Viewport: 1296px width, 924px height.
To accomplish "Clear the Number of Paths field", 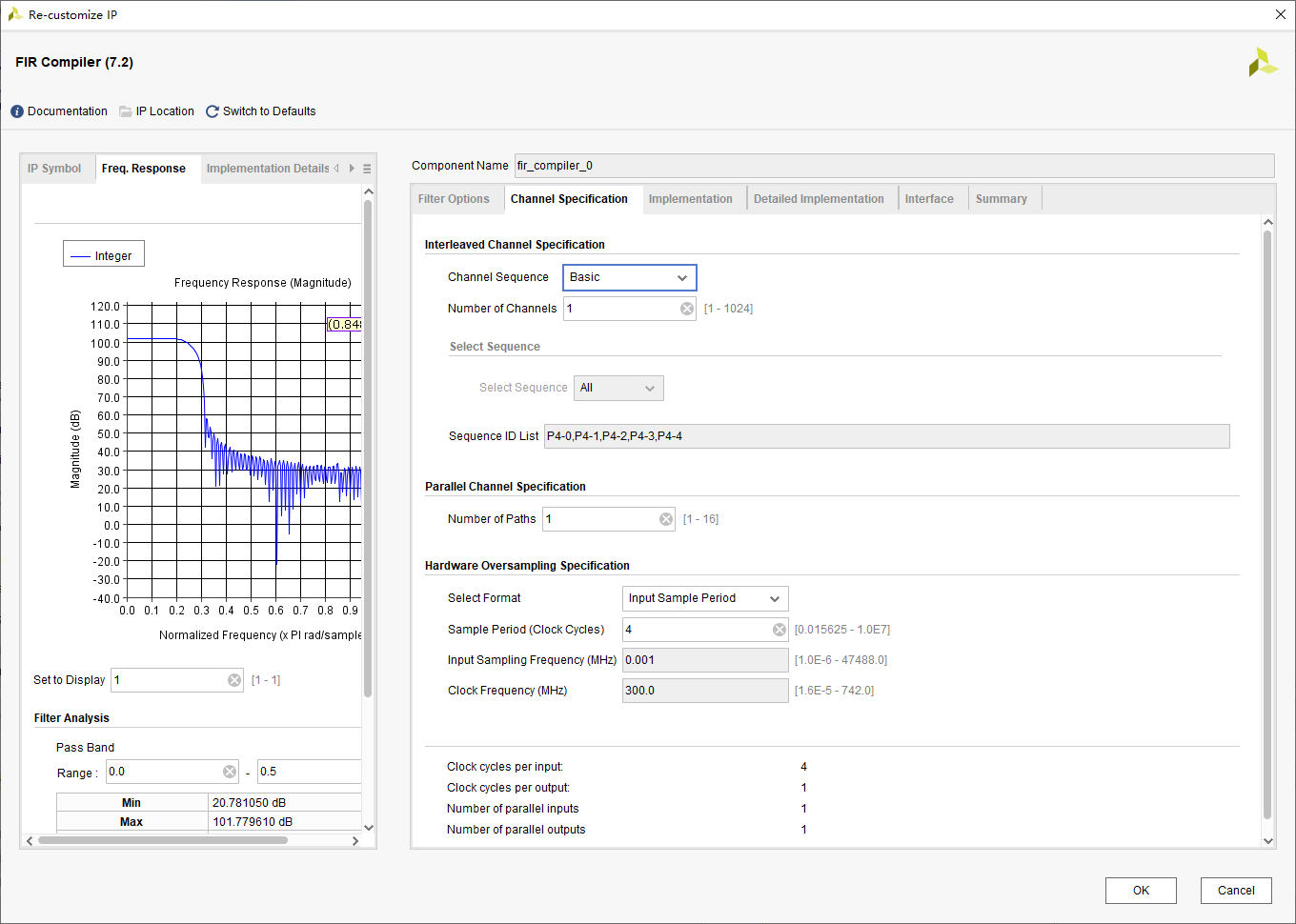I will coord(666,519).
